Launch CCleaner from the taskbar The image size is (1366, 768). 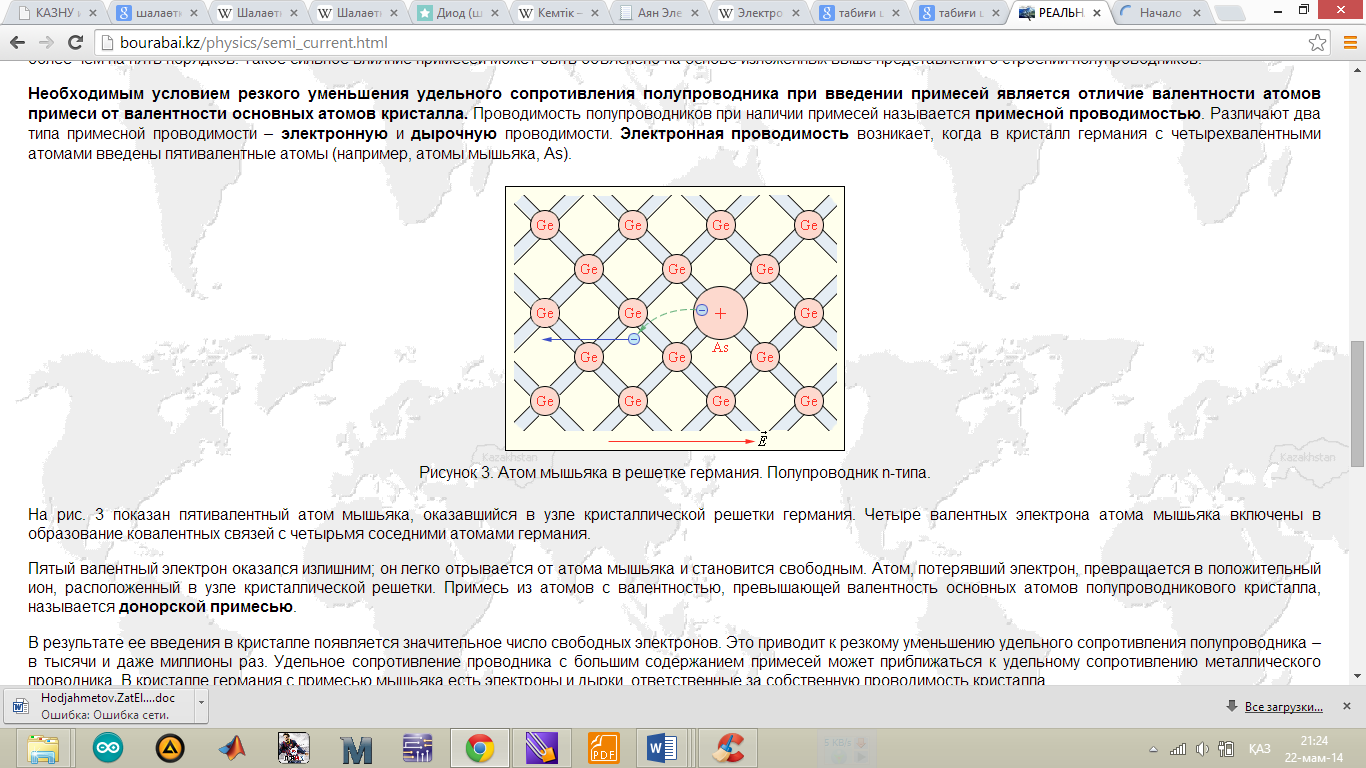click(727, 747)
